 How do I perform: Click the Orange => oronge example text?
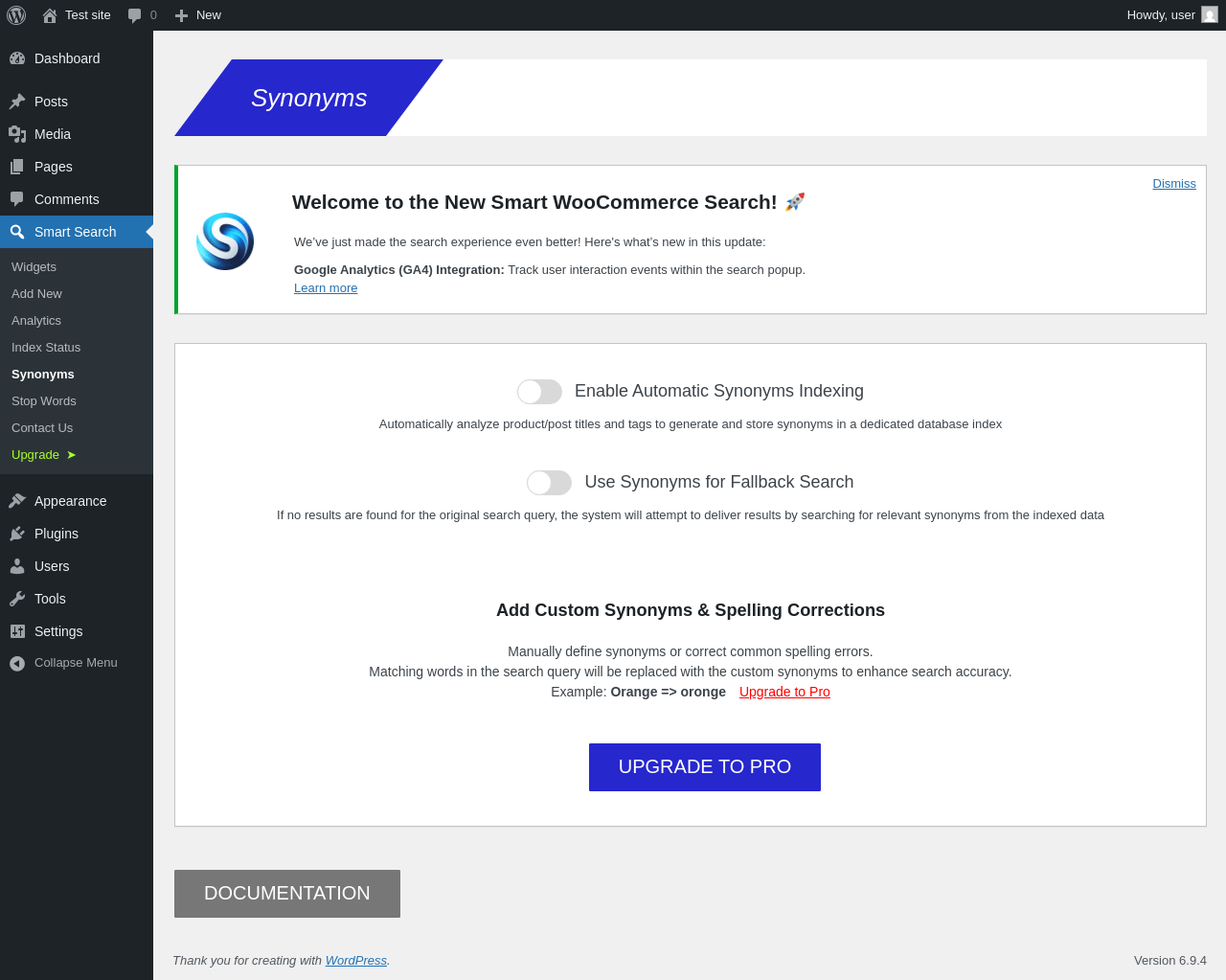pos(669,692)
